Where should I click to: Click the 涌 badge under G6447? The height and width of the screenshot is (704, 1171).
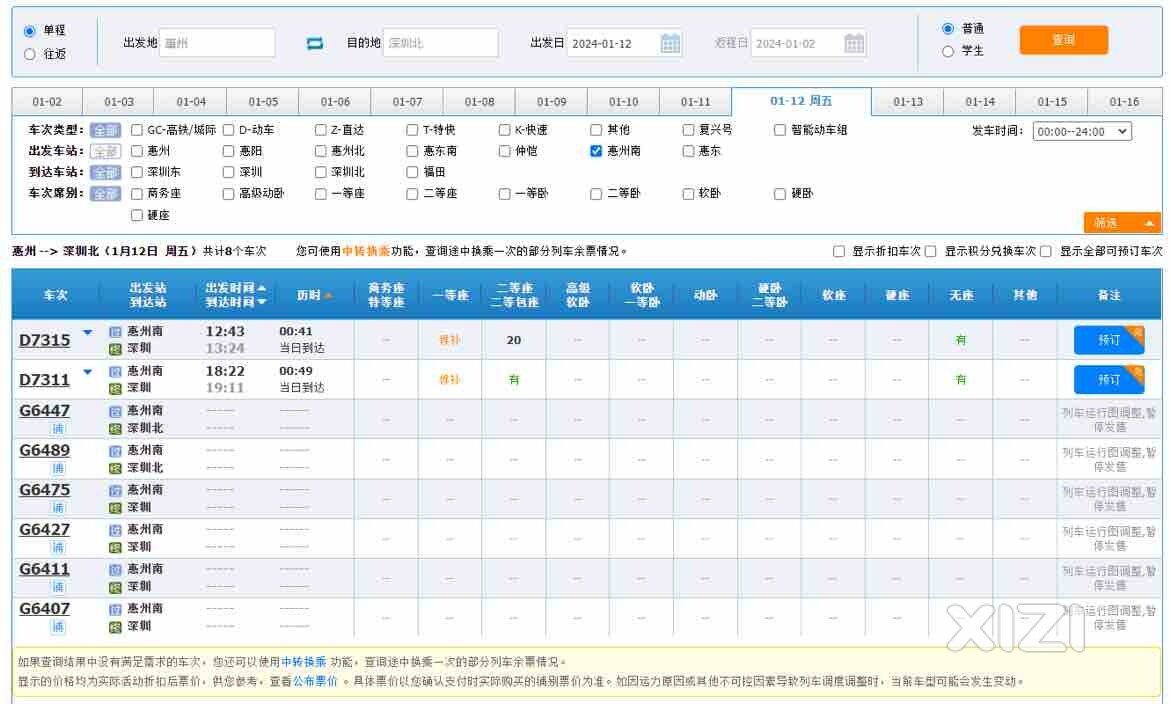tap(58, 429)
